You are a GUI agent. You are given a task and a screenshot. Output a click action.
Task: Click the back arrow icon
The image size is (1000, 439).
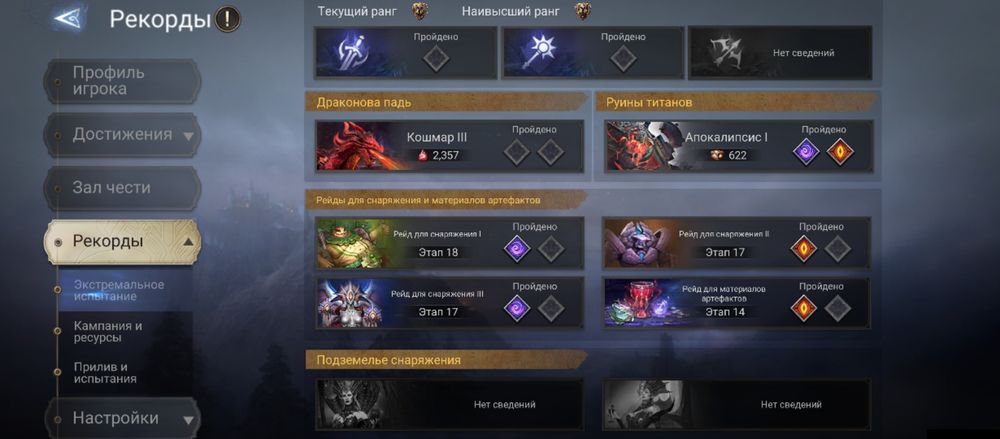click(68, 18)
